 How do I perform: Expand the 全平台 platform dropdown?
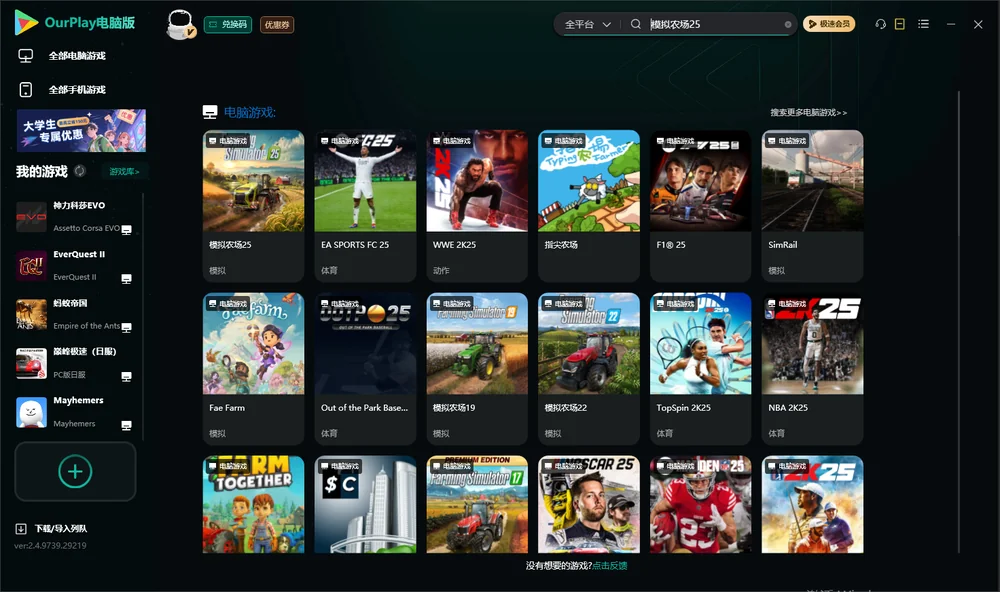click(x=587, y=24)
